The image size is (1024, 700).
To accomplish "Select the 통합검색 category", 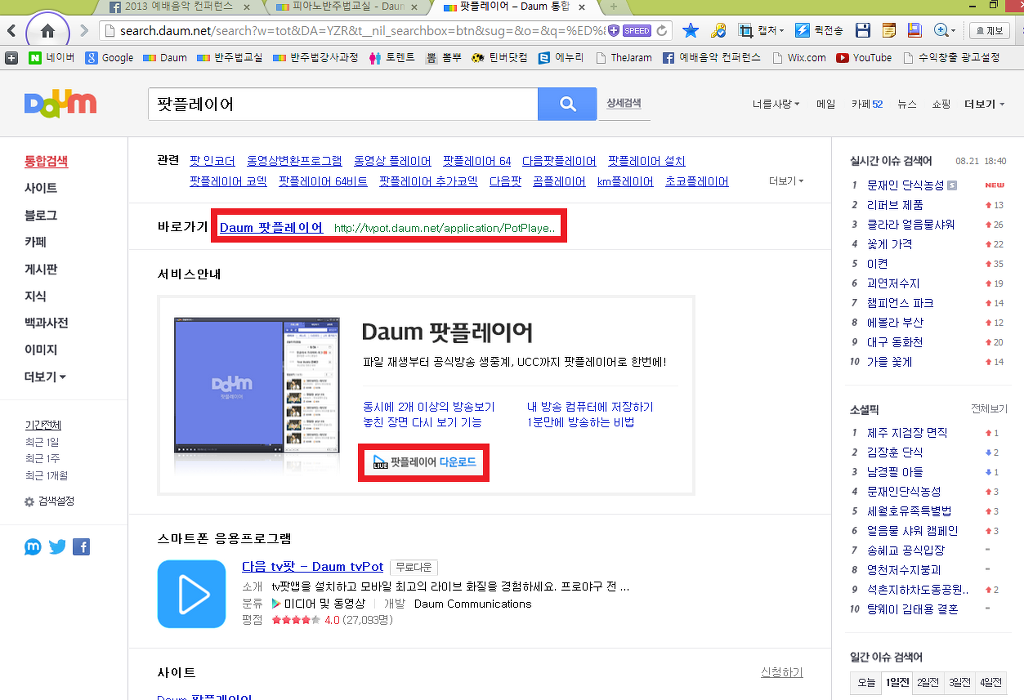I will (46, 161).
